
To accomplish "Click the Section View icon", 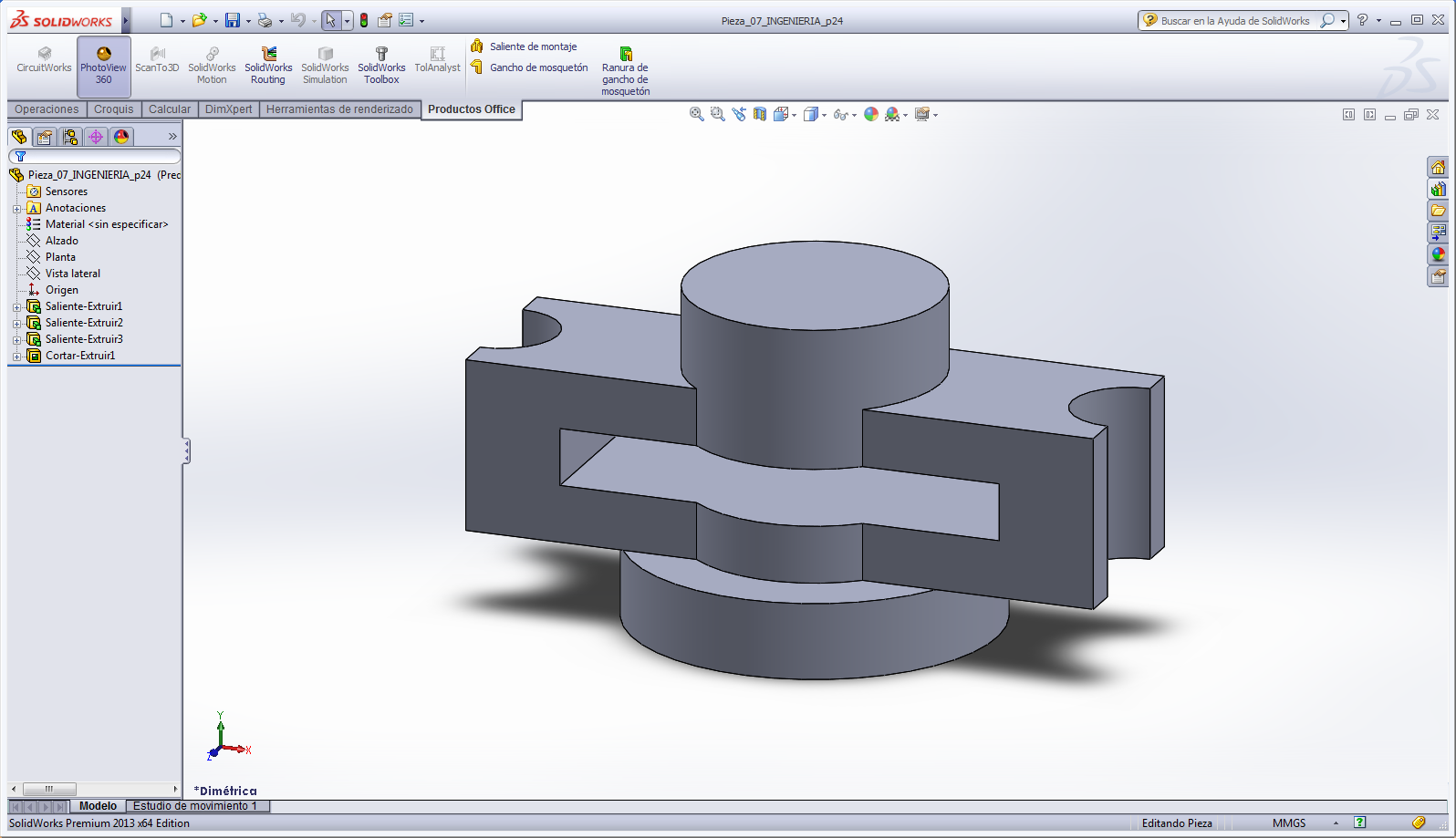I will click(x=760, y=114).
